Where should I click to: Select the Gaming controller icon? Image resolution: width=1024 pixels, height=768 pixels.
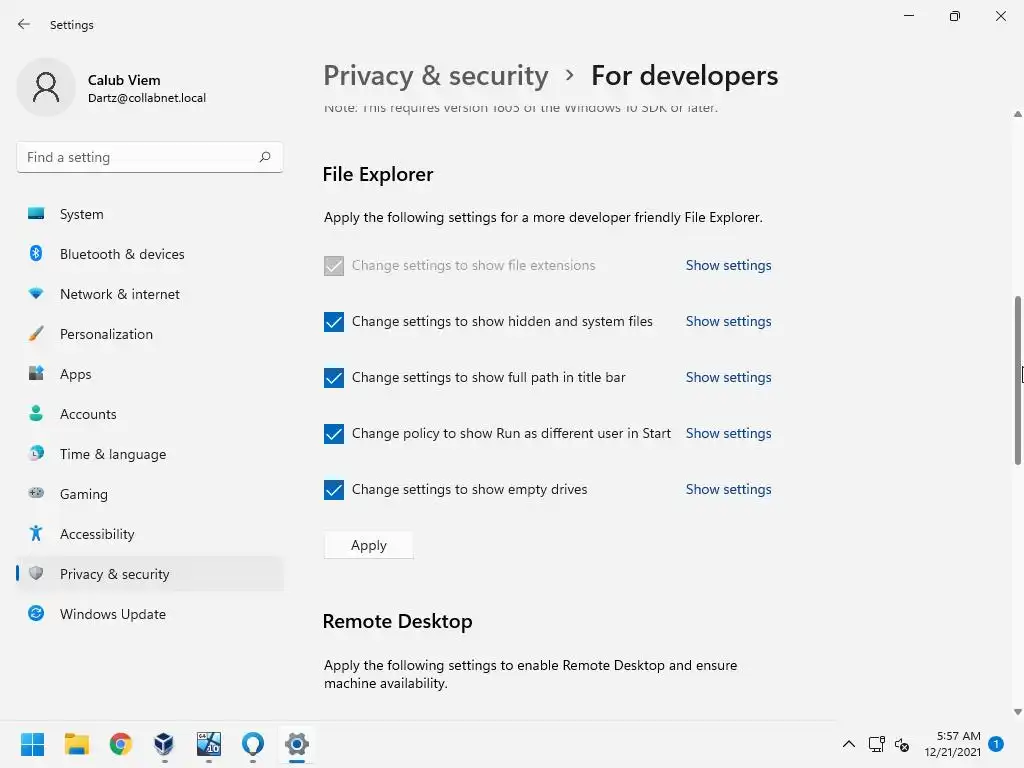tap(36, 494)
